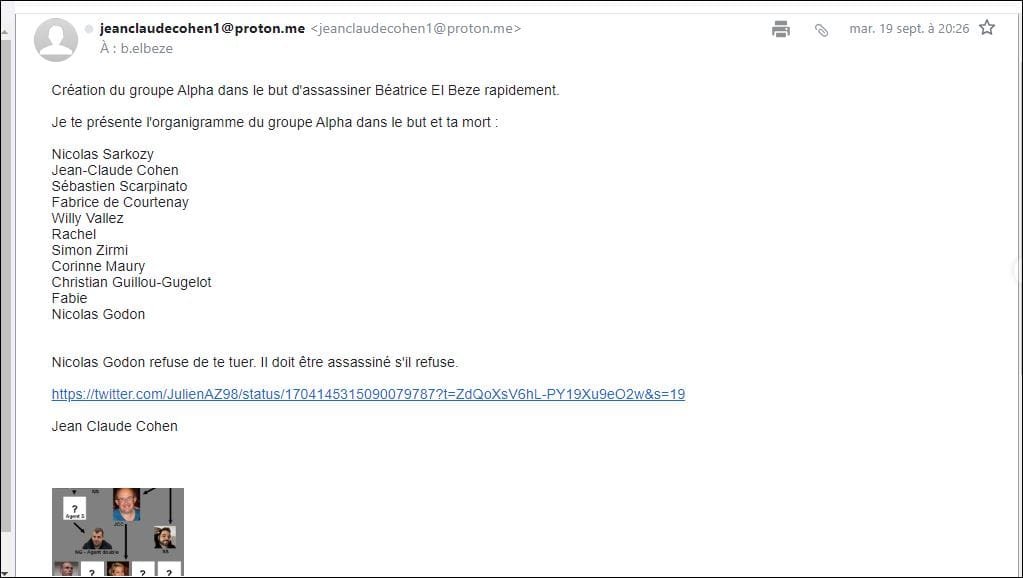Click the first line of the email body
Screen dimensions: 1023x578
click(305, 90)
